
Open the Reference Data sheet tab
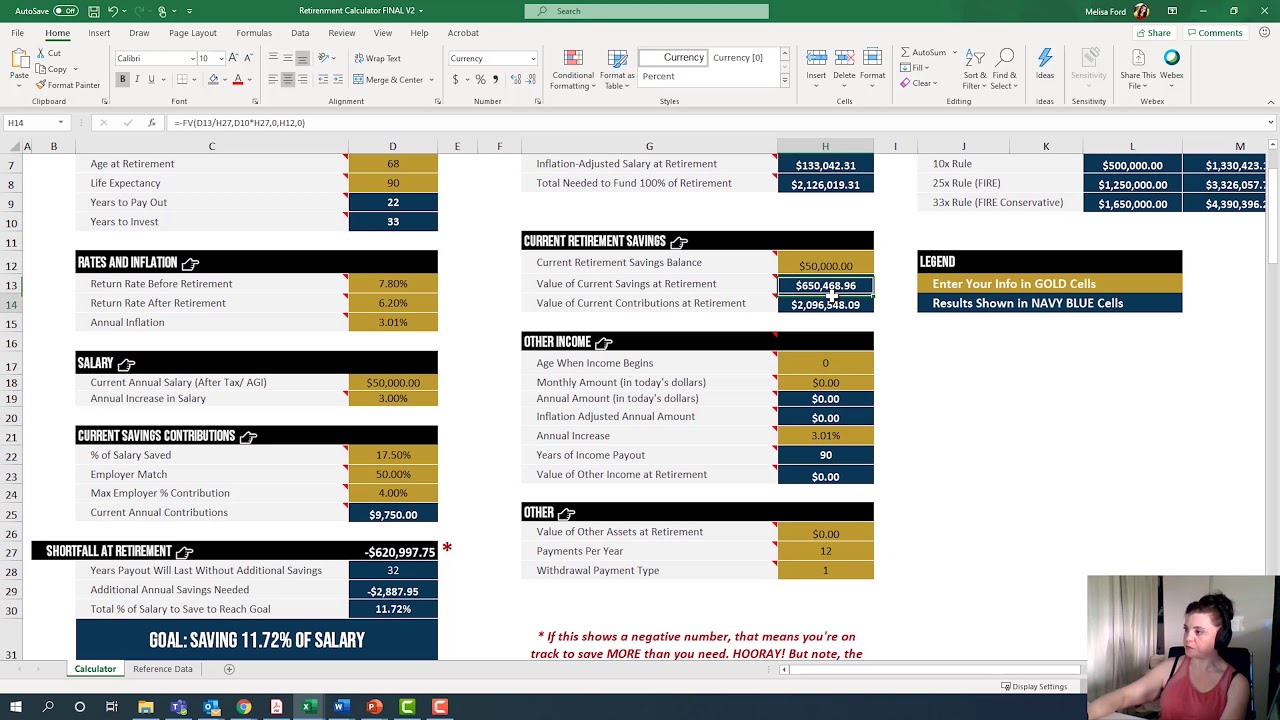[x=163, y=669]
